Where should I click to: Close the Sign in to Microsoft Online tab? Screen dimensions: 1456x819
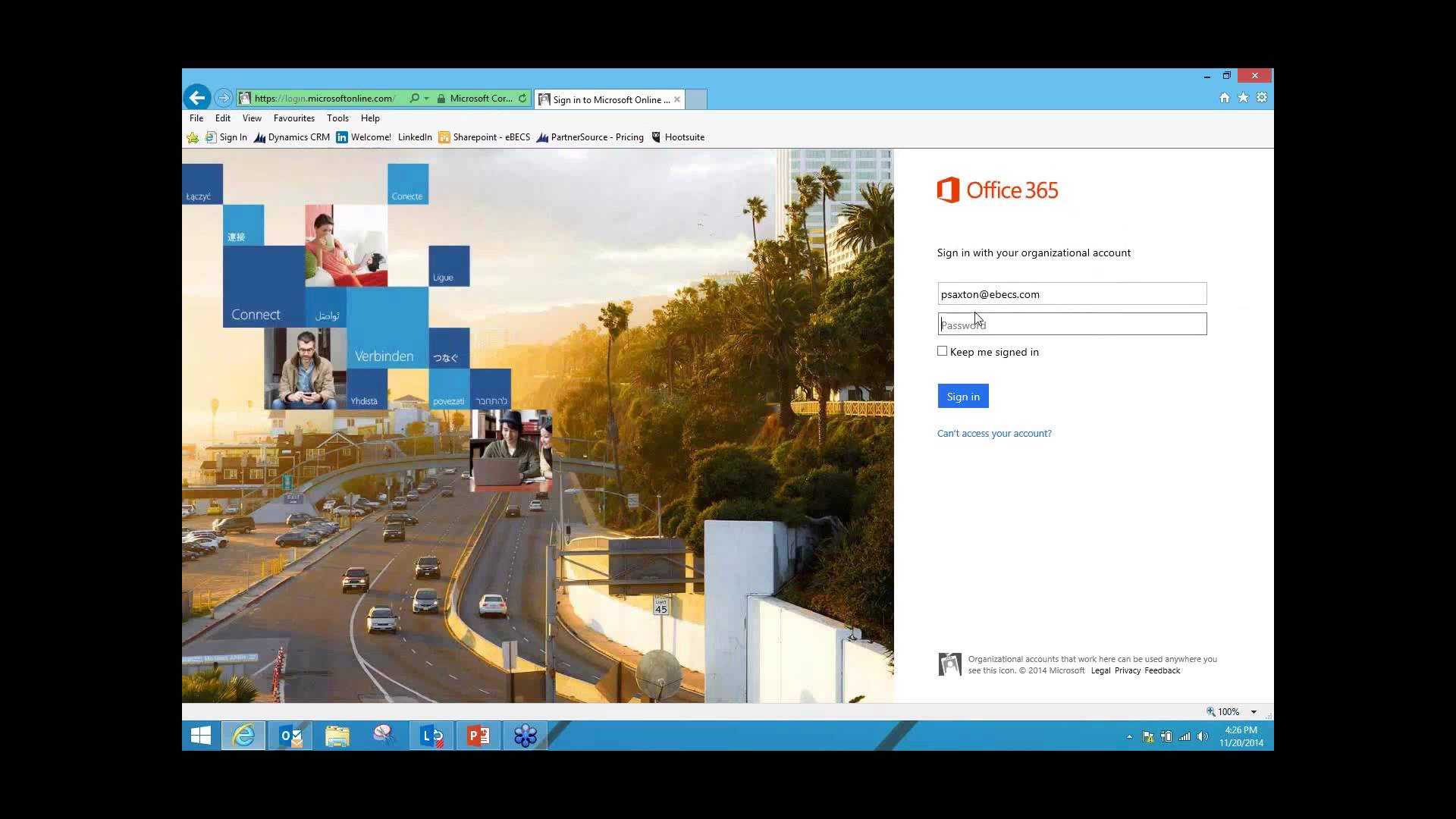tap(677, 99)
